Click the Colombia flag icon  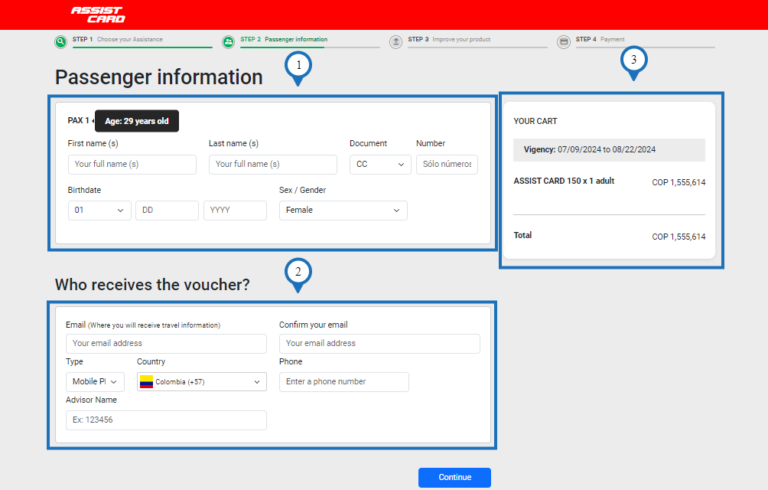(146, 382)
